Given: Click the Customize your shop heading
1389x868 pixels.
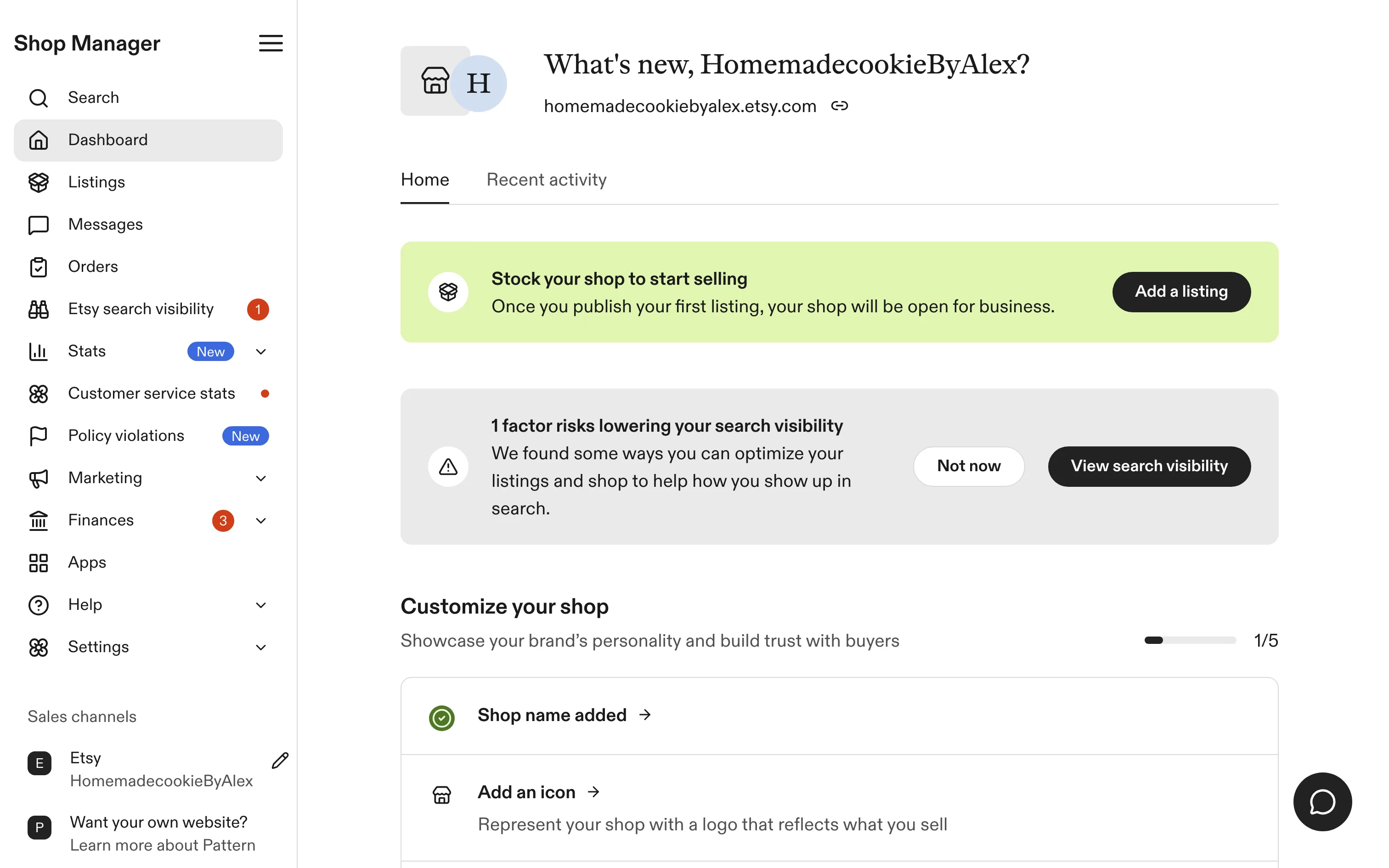Looking at the screenshot, I should coord(504,607).
